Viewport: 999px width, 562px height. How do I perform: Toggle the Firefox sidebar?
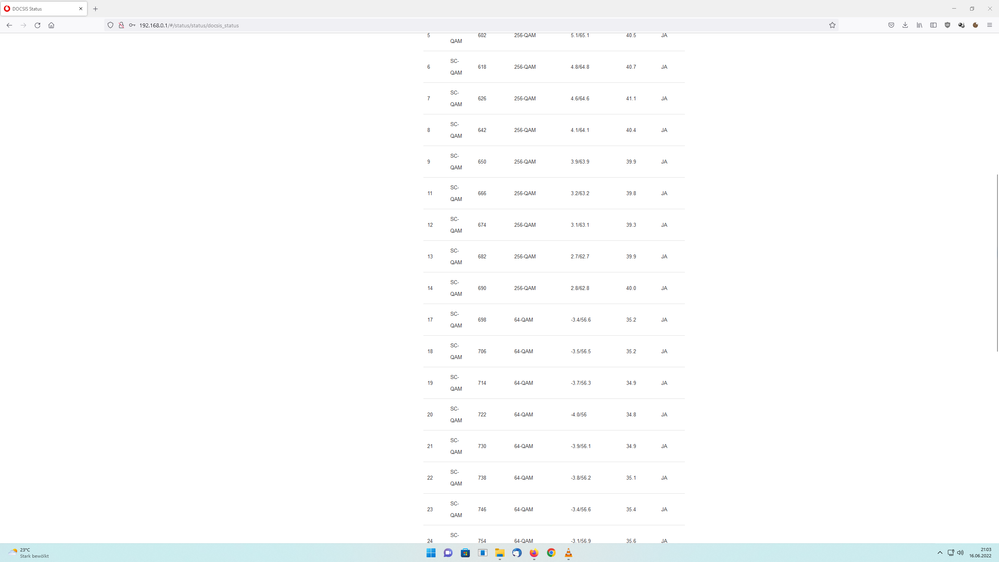(933, 25)
